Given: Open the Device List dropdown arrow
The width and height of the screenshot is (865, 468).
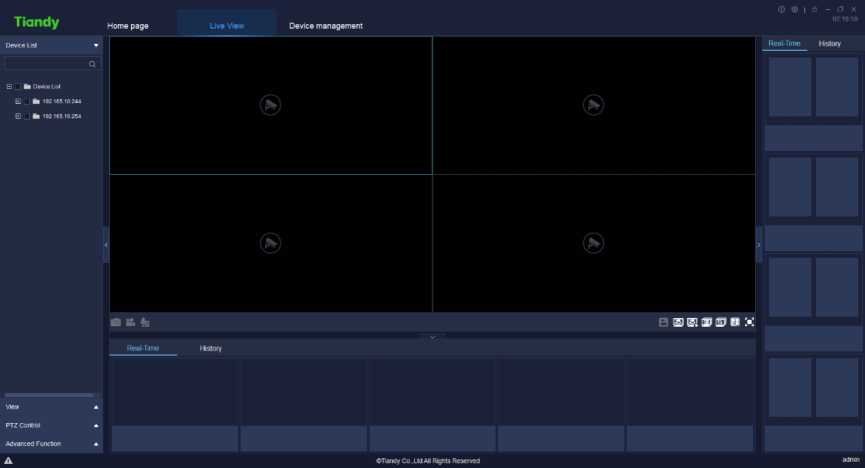Looking at the screenshot, I should [x=96, y=45].
